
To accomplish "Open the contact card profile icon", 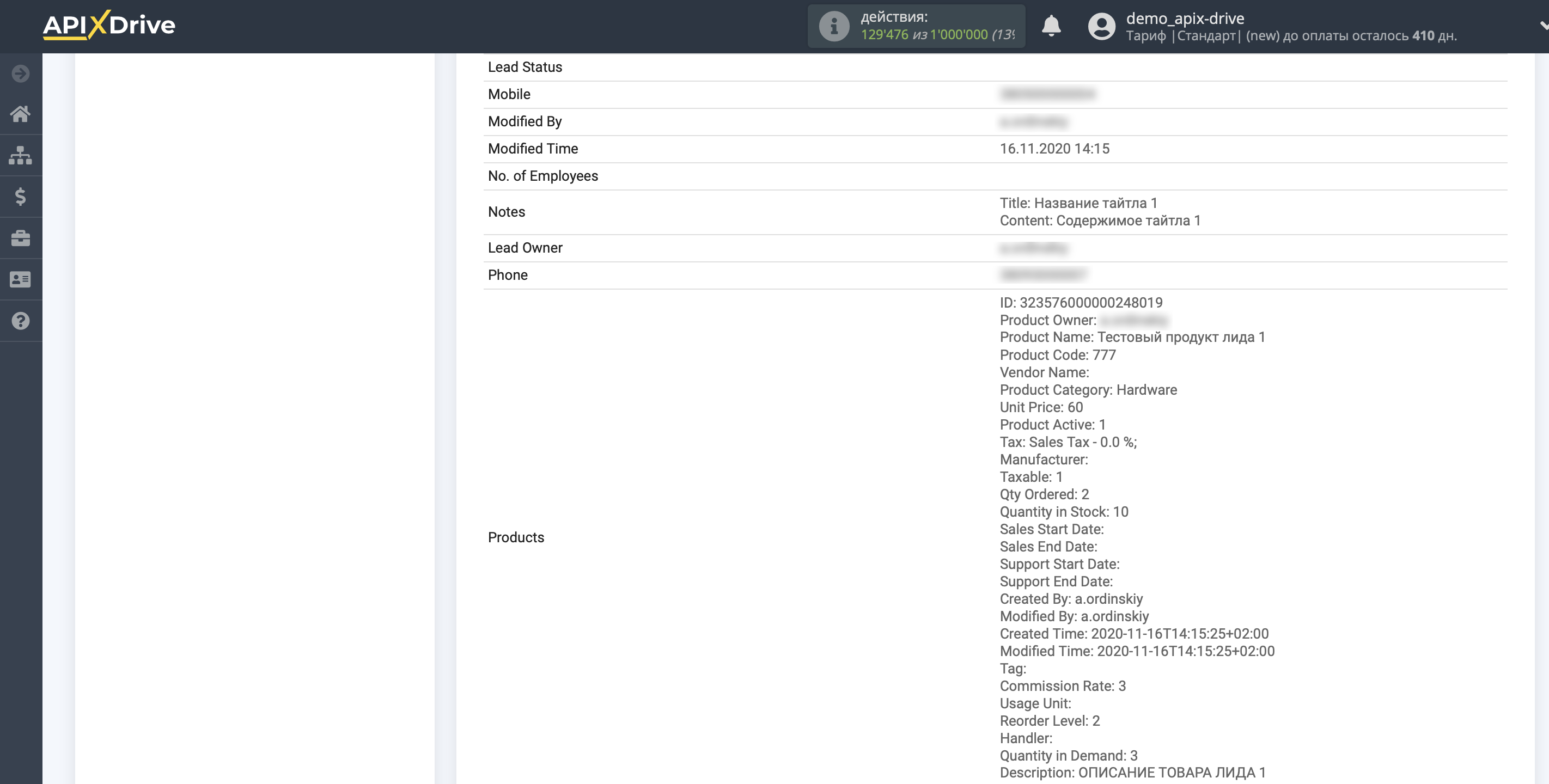I will pyautogui.click(x=21, y=279).
